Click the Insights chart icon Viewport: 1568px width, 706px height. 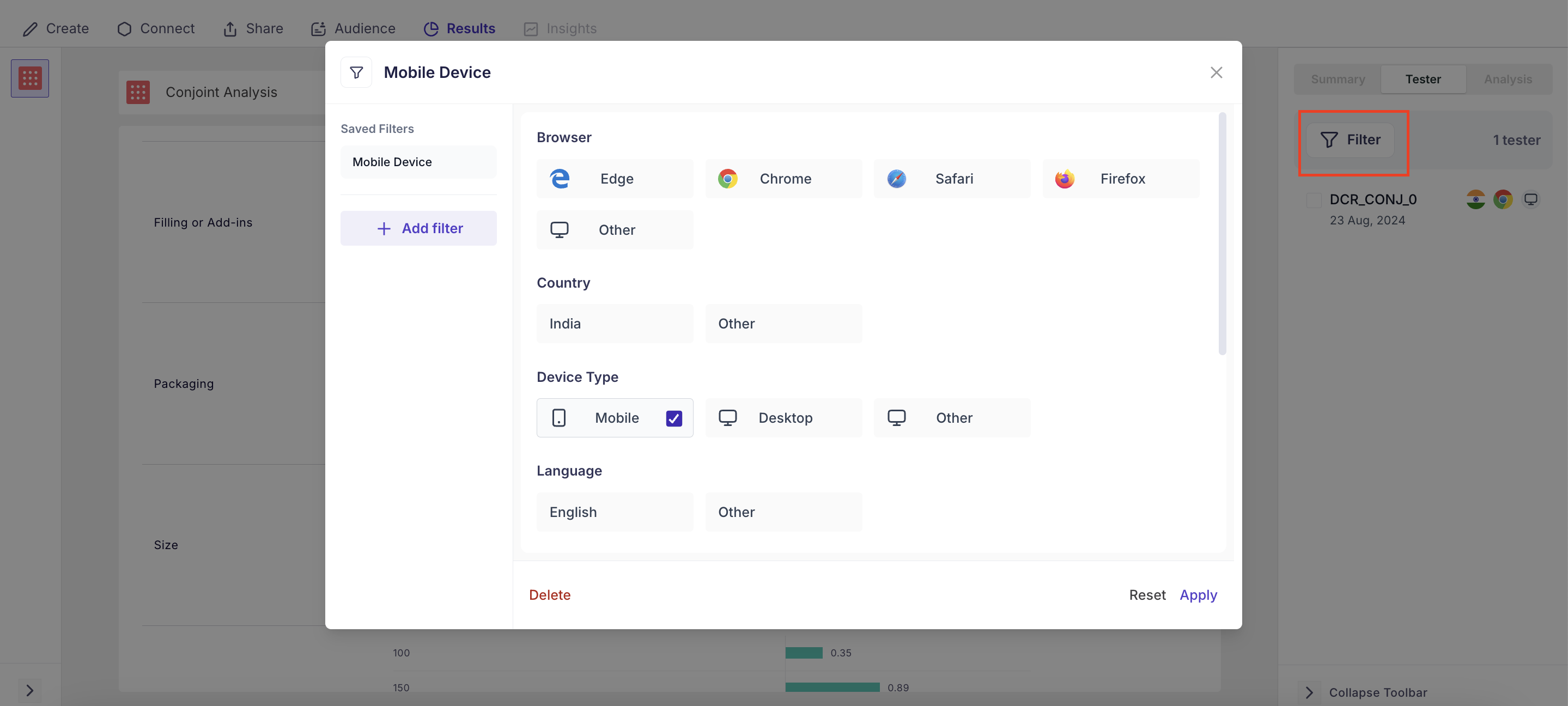coord(531,29)
